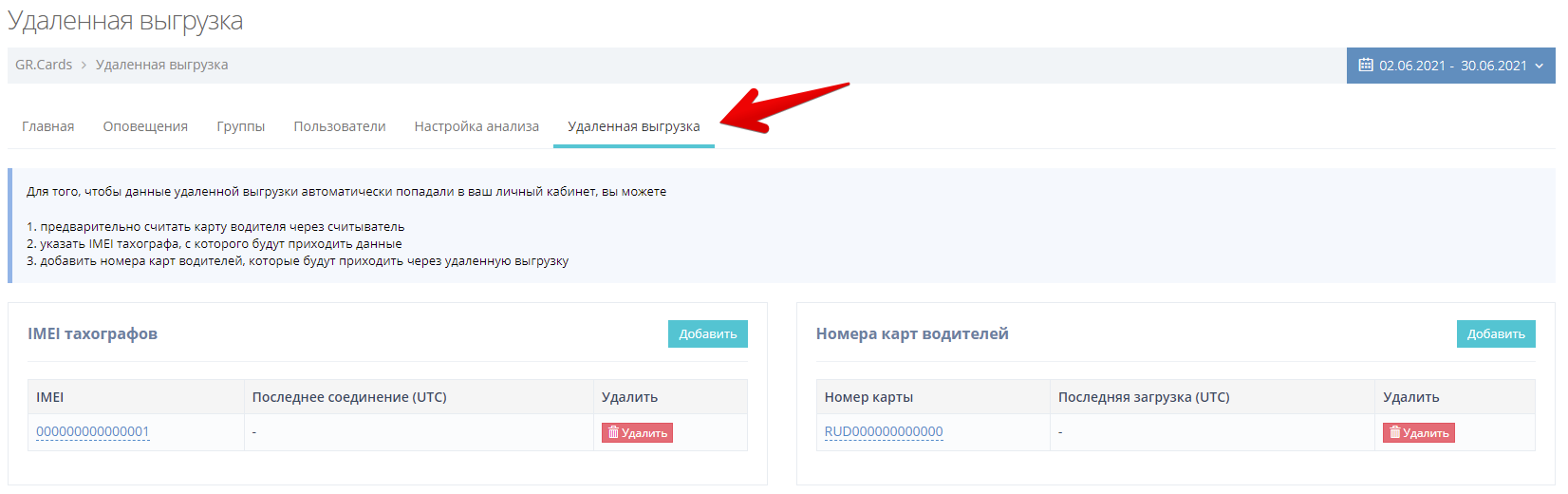Viewport: 1568px width, 494px height.
Task: Open the RUD000000000000 card number link
Action: 883,431
